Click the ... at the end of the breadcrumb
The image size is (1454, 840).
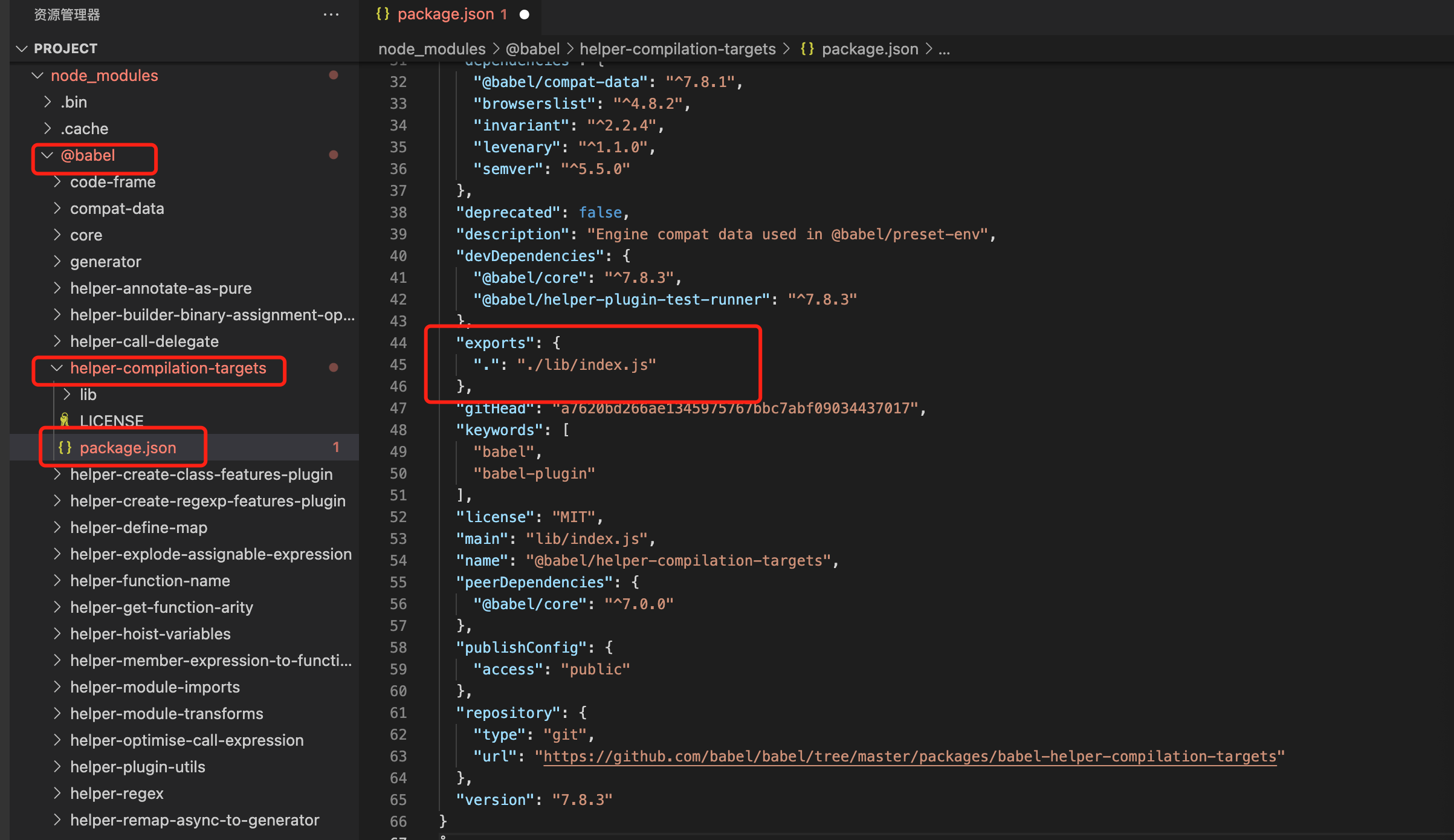945,49
